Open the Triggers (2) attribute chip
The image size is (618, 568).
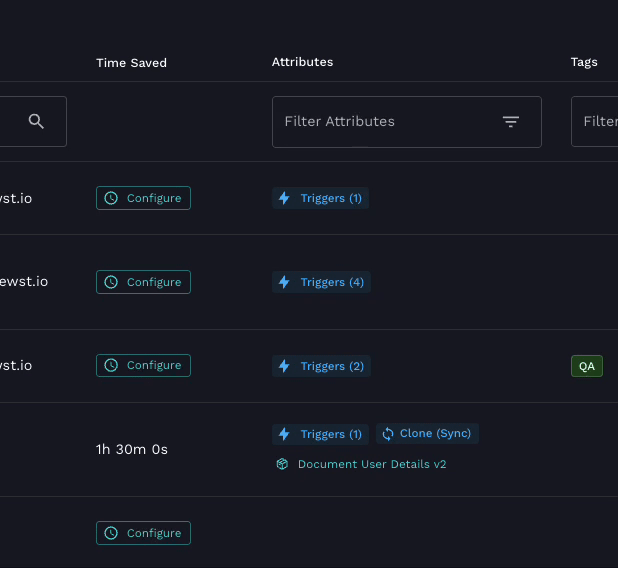(321, 366)
